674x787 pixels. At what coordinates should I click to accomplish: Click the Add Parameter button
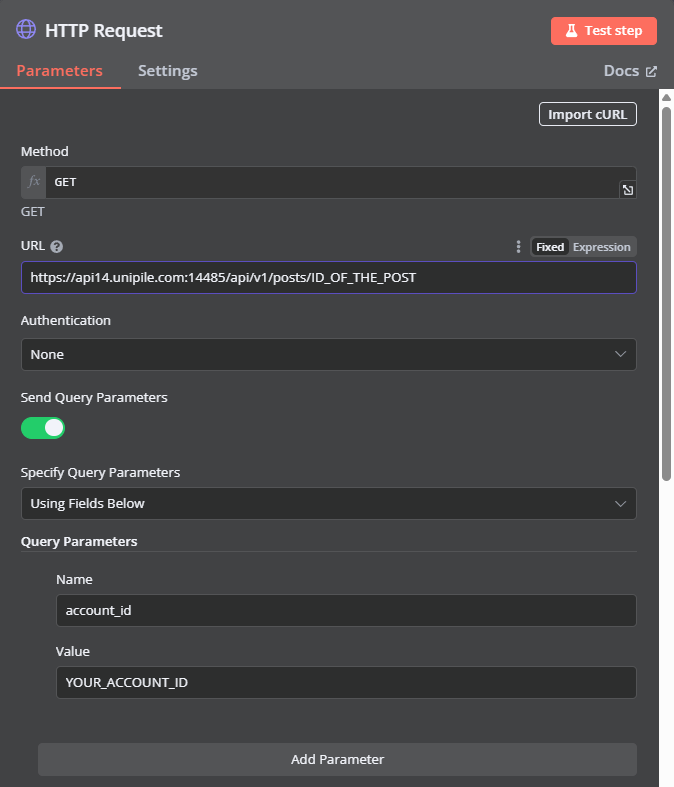click(337, 759)
